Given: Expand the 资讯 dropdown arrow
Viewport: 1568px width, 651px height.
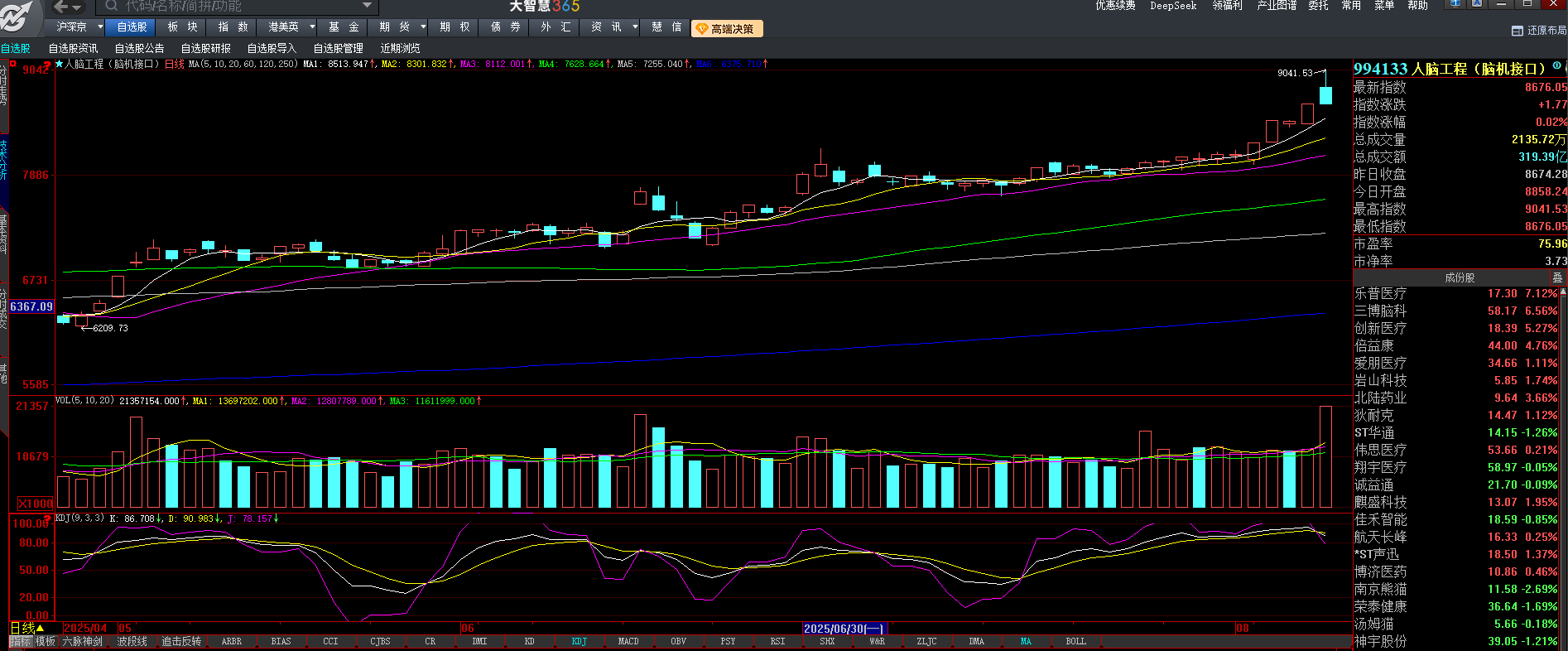Looking at the screenshot, I should pyautogui.click(x=635, y=27).
